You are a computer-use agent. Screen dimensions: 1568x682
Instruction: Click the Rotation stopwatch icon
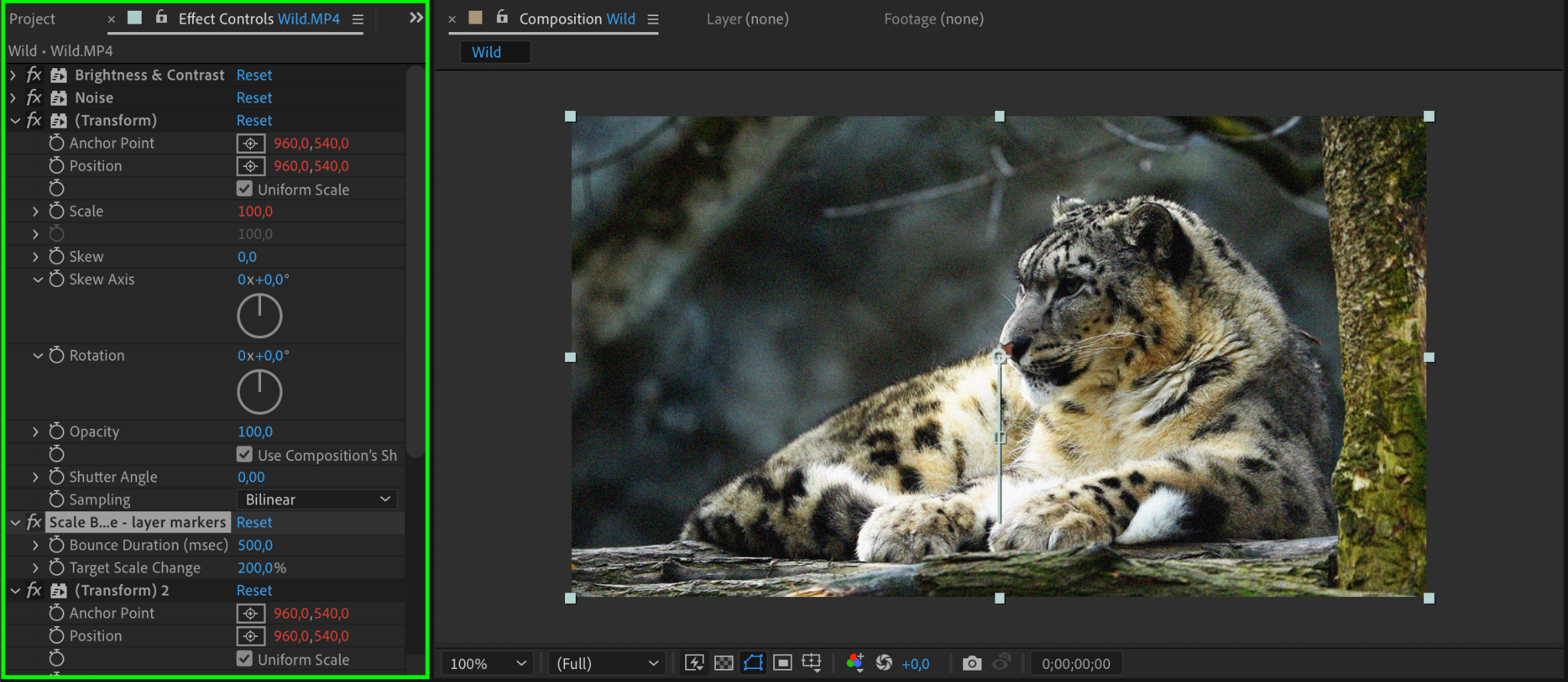tap(57, 355)
